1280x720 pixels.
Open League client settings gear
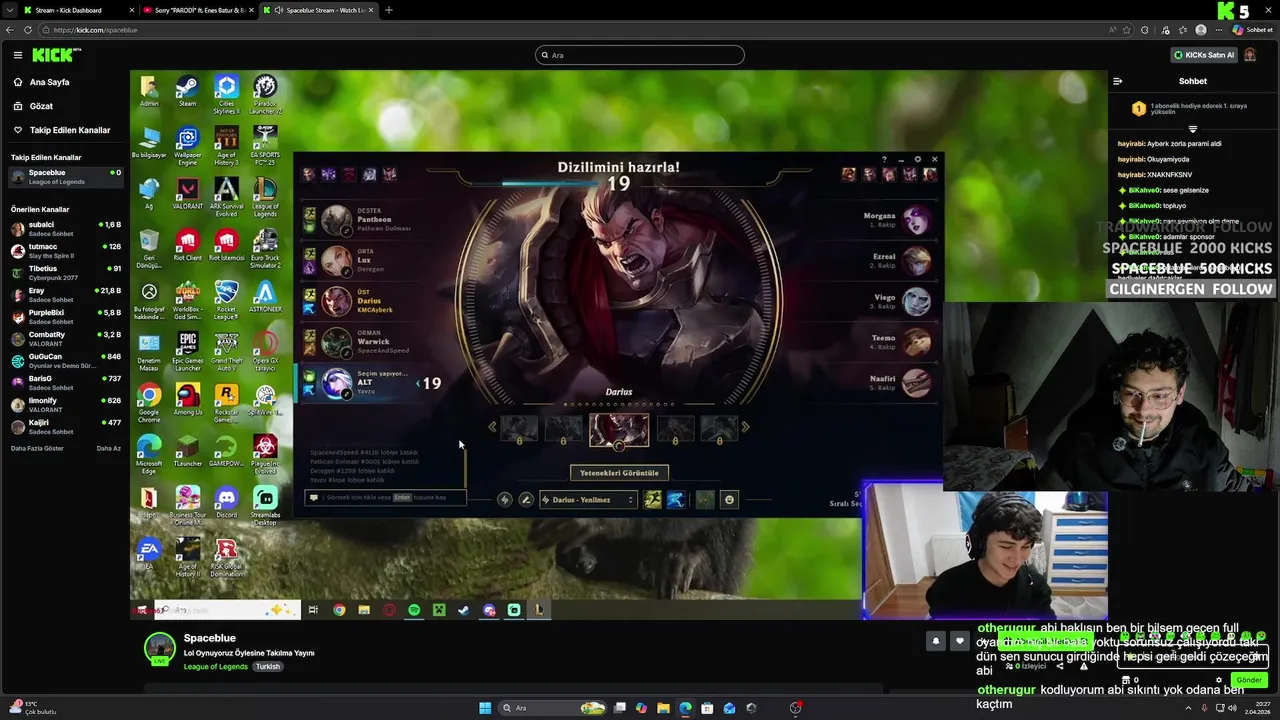coord(918,159)
